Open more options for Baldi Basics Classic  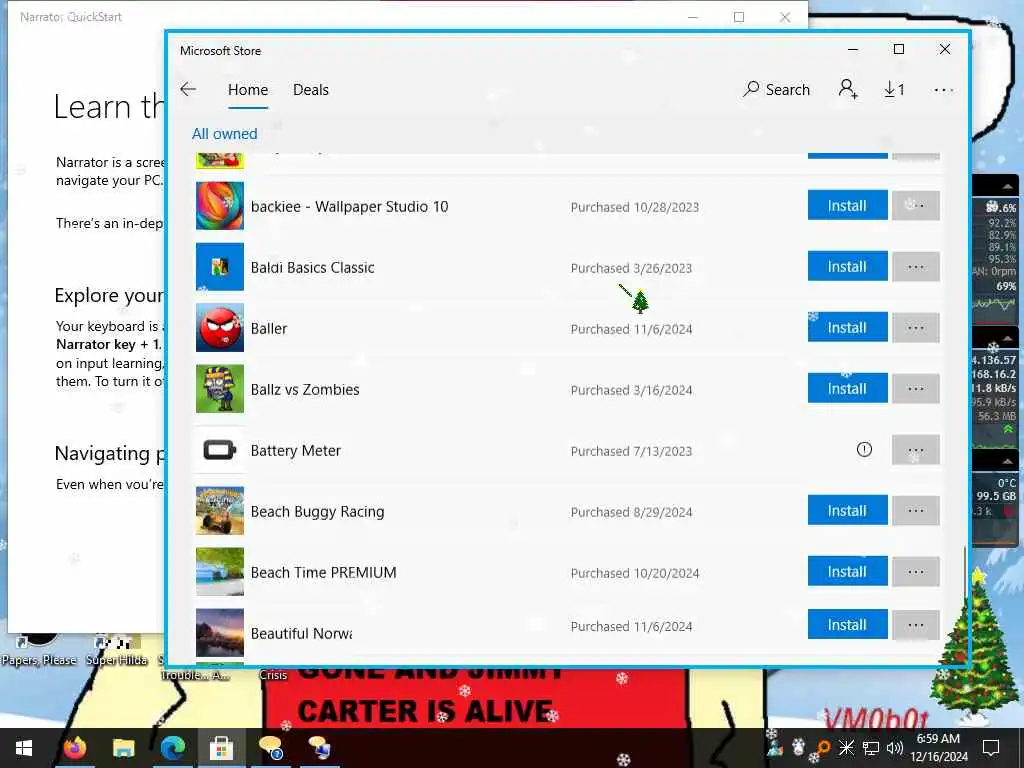pyautogui.click(x=916, y=266)
